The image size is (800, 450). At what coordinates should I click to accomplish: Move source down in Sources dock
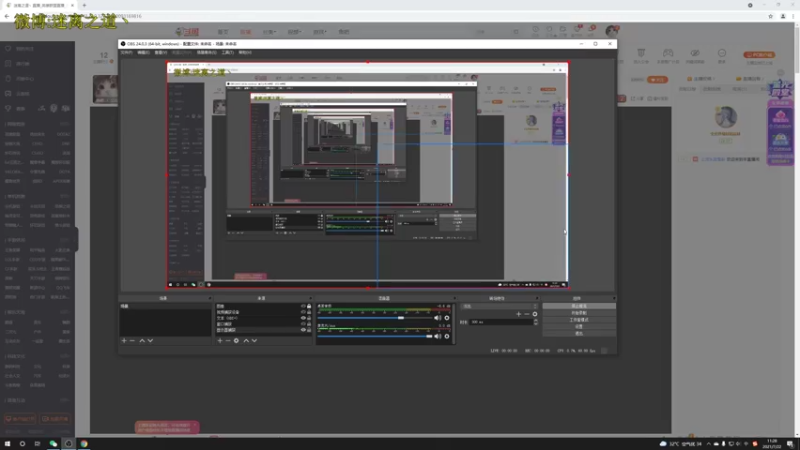(x=254, y=340)
